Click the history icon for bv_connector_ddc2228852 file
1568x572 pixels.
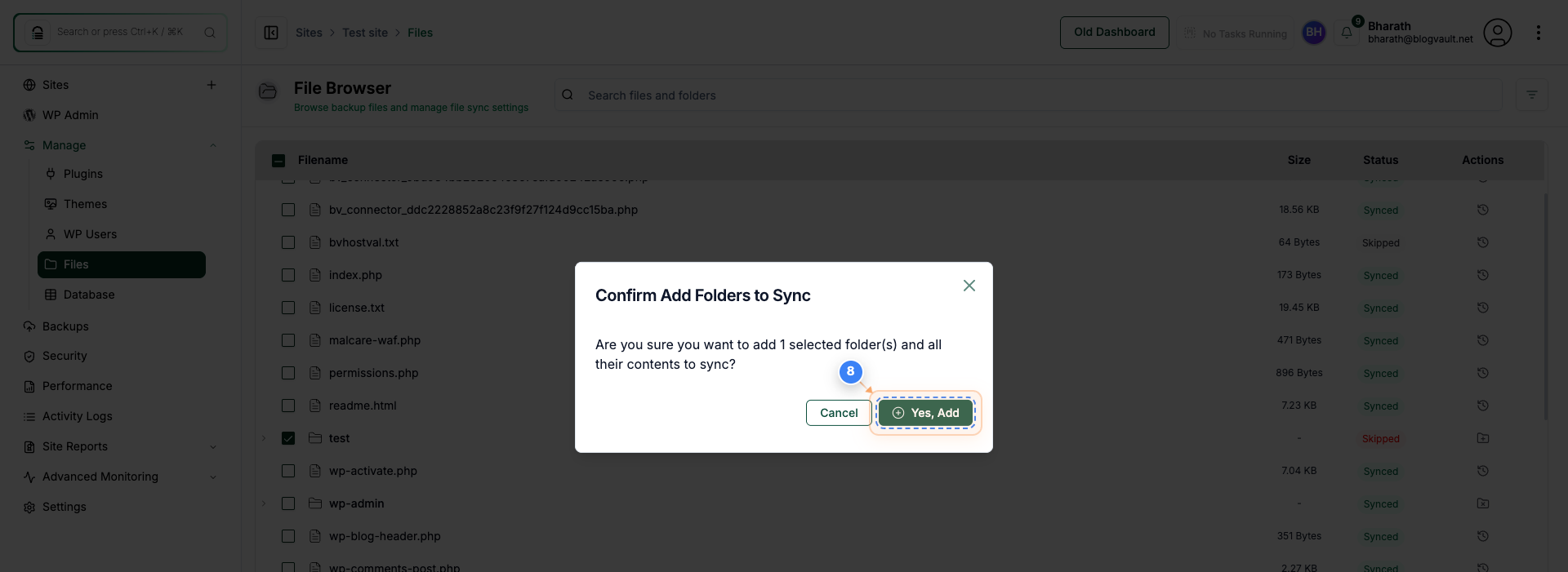1483,210
